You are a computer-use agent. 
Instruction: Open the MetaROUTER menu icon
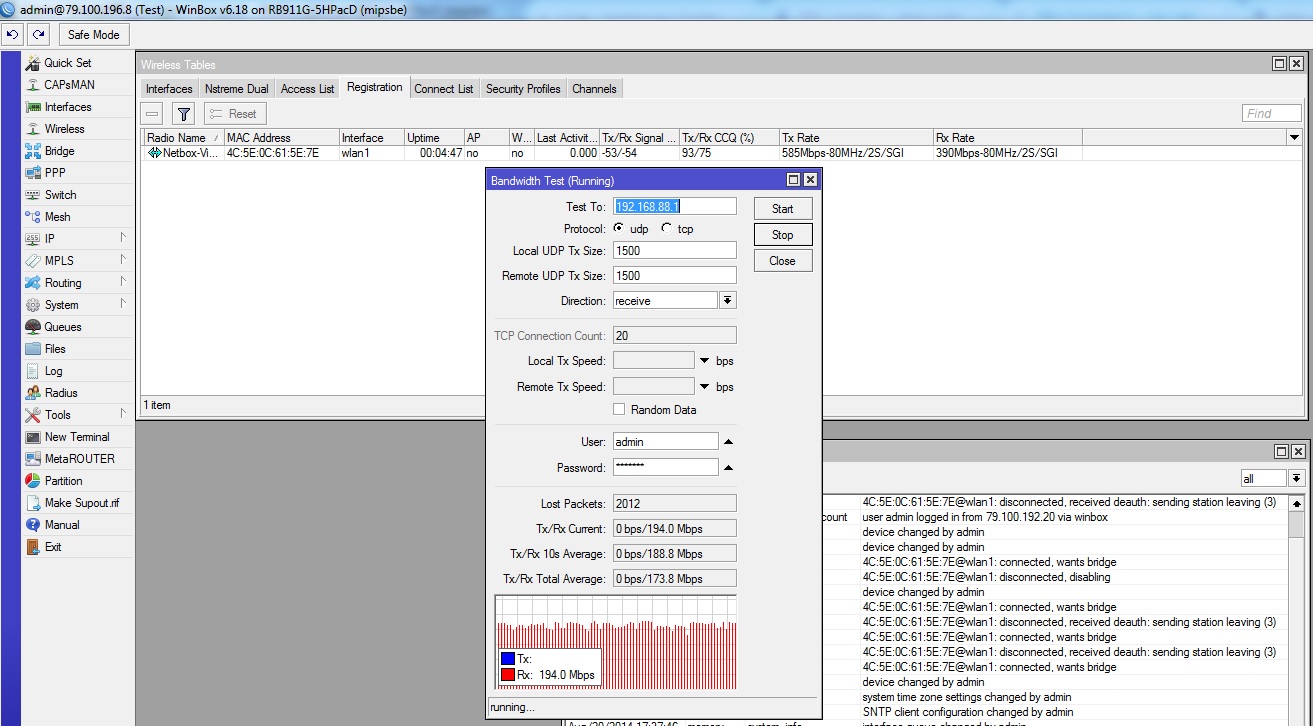coord(33,459)
